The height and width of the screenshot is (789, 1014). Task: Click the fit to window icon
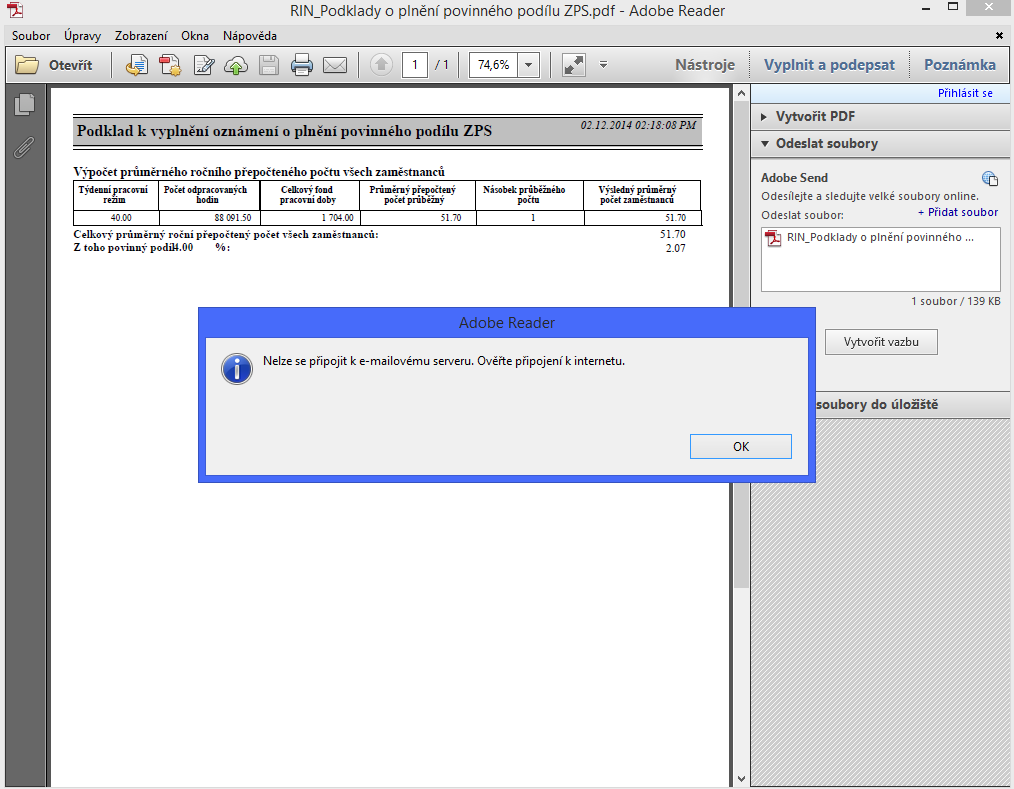tap(574, 65)
